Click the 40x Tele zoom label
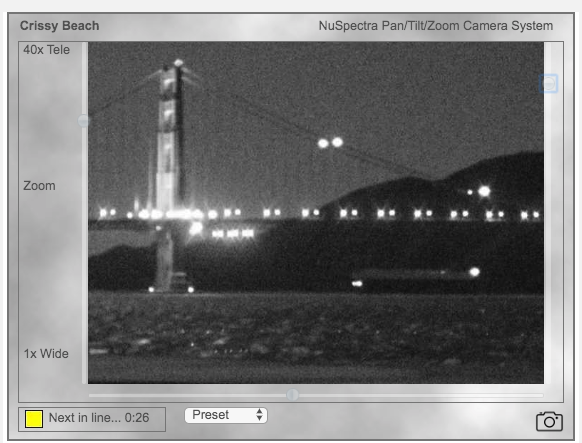Viewport: 582px width, 443px height. pyautogui.click(x=46, y=50)
